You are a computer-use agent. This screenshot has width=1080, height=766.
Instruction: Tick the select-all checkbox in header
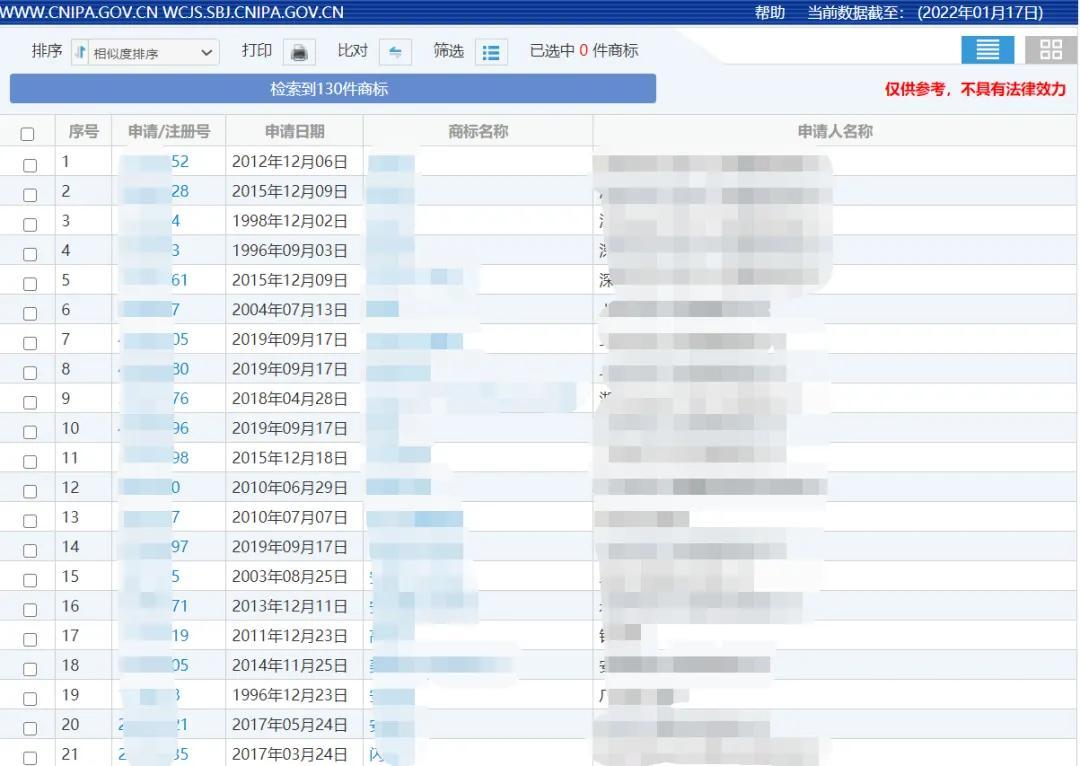[28, 134]
